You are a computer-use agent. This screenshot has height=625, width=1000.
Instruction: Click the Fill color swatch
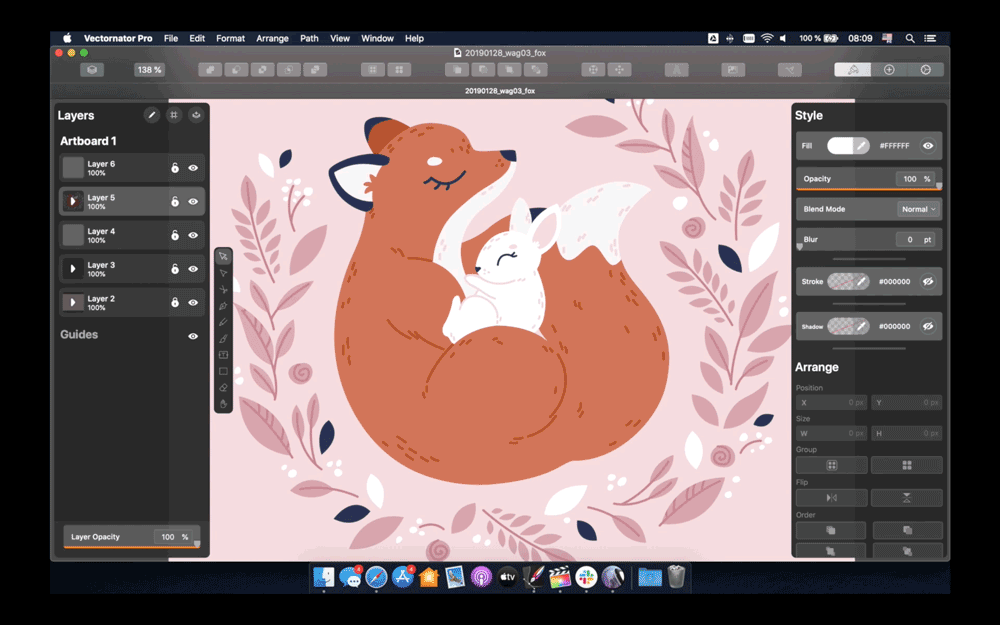[x=841, y=146]
